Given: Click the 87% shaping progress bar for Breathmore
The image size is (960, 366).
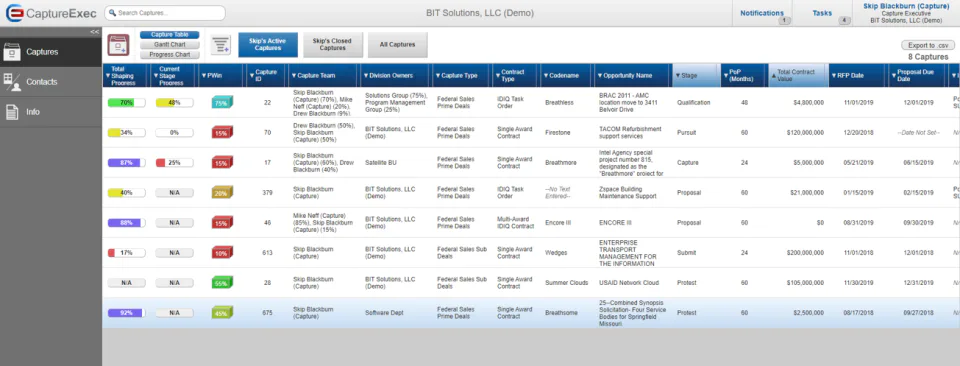Looking at the screenshot, I should pyautogui.click(x=126, y=163).
